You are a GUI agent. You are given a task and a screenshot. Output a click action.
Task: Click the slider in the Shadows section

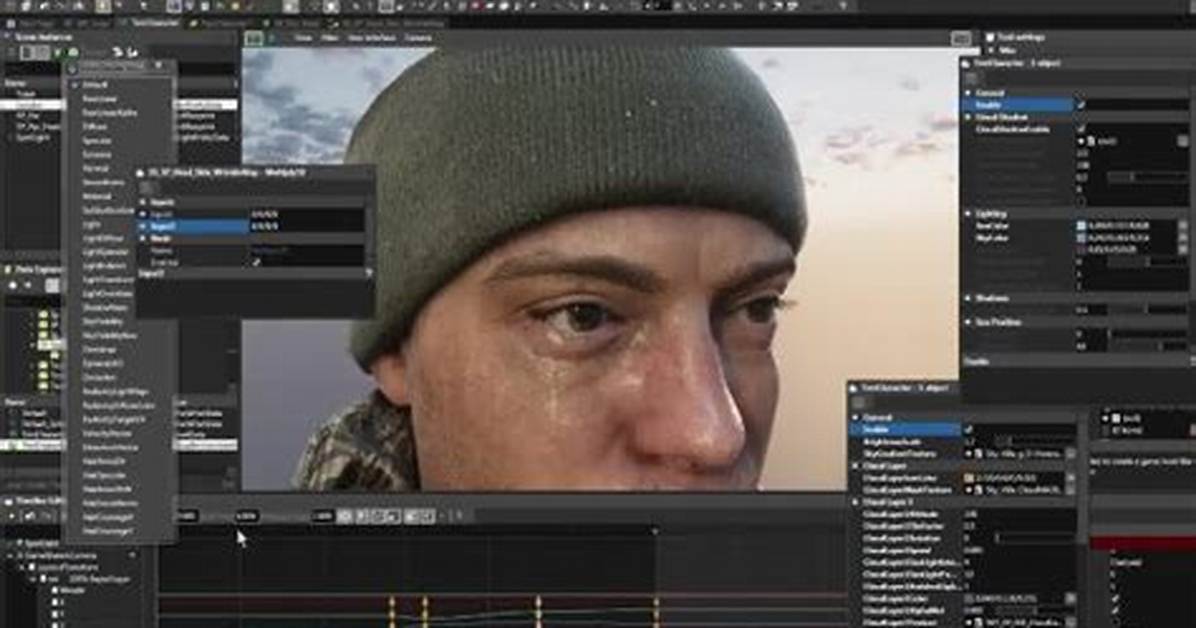(x=1147, y=310)
